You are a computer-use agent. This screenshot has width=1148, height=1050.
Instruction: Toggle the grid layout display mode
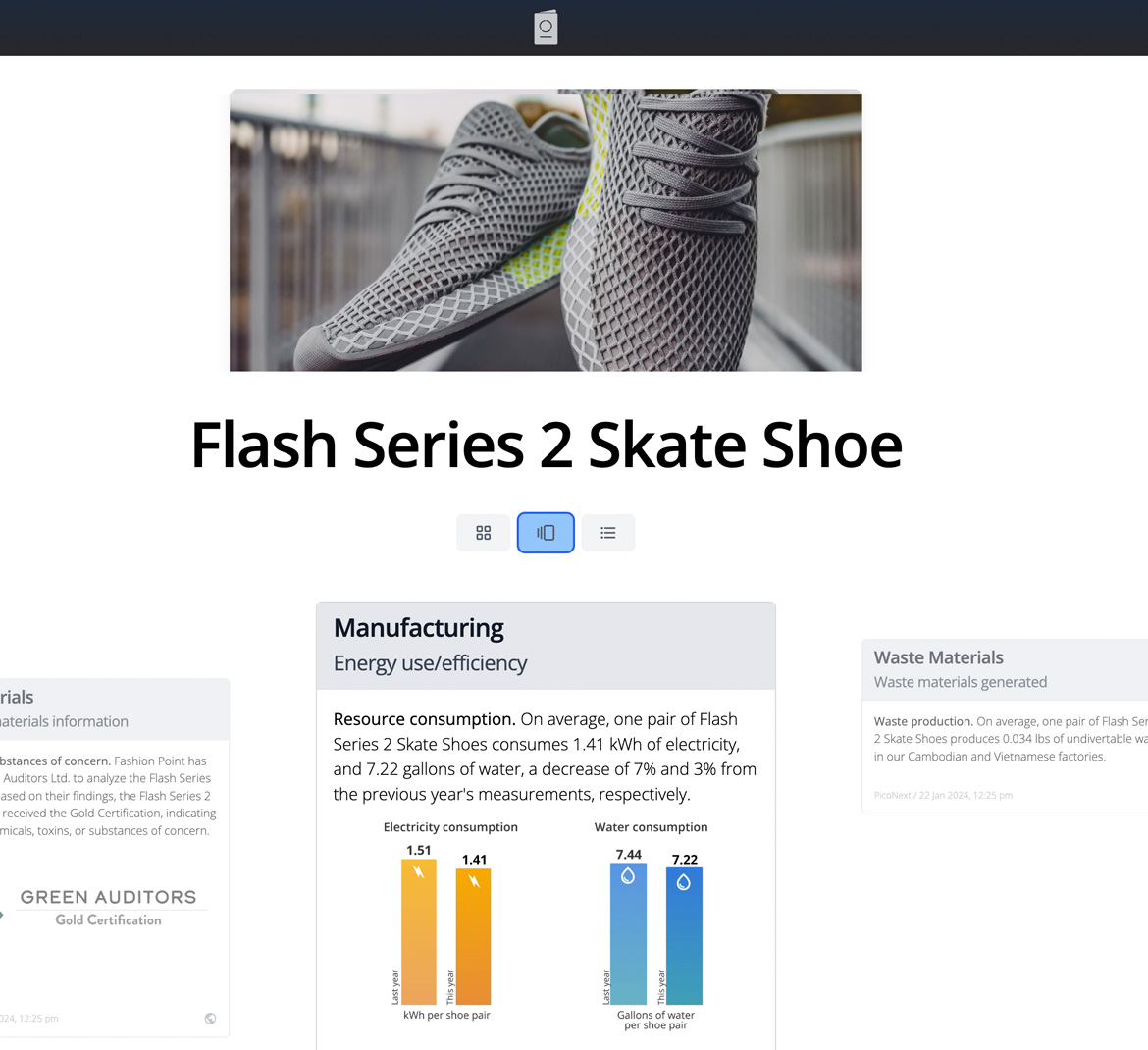[483, 532]
